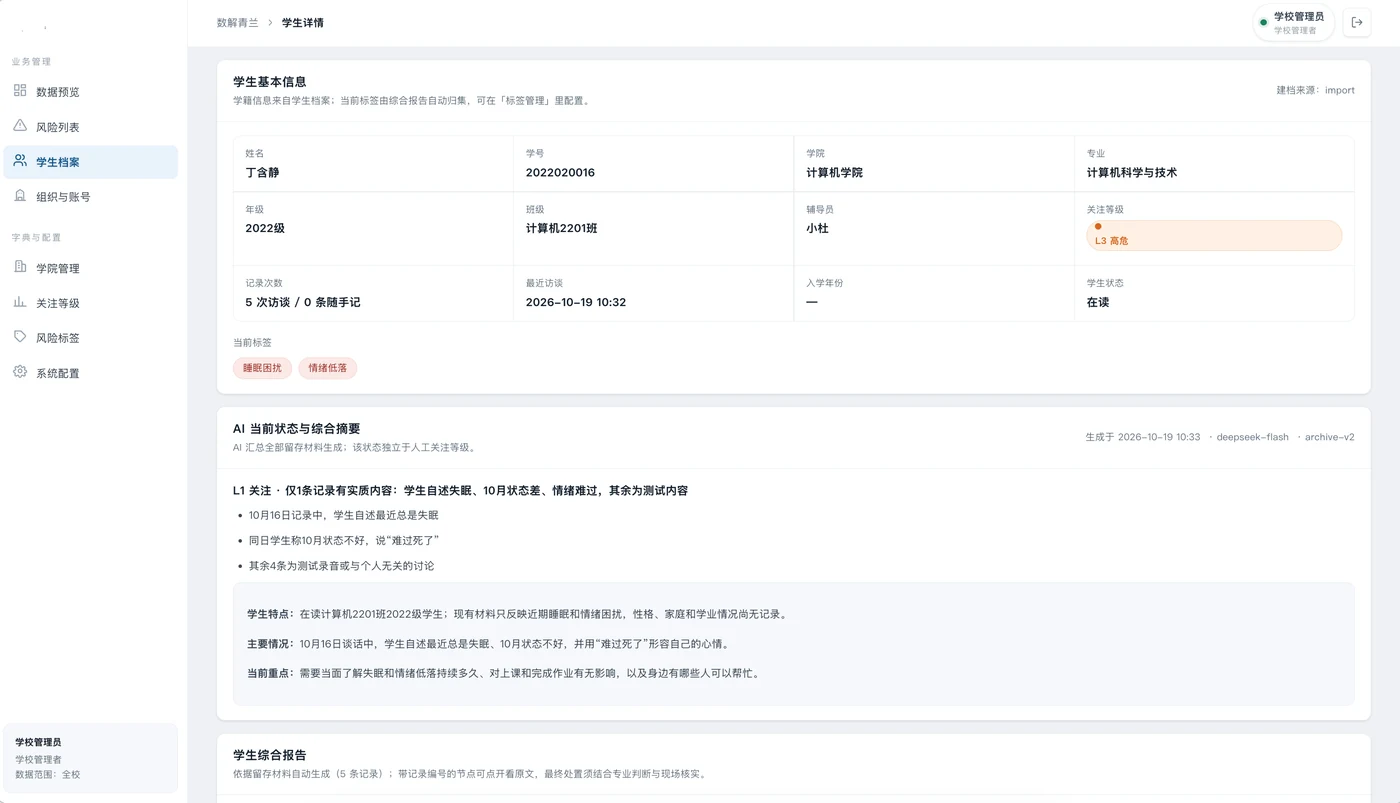Click the 2022级 grade value
The image size is (1400, 803).
(265, 228)
